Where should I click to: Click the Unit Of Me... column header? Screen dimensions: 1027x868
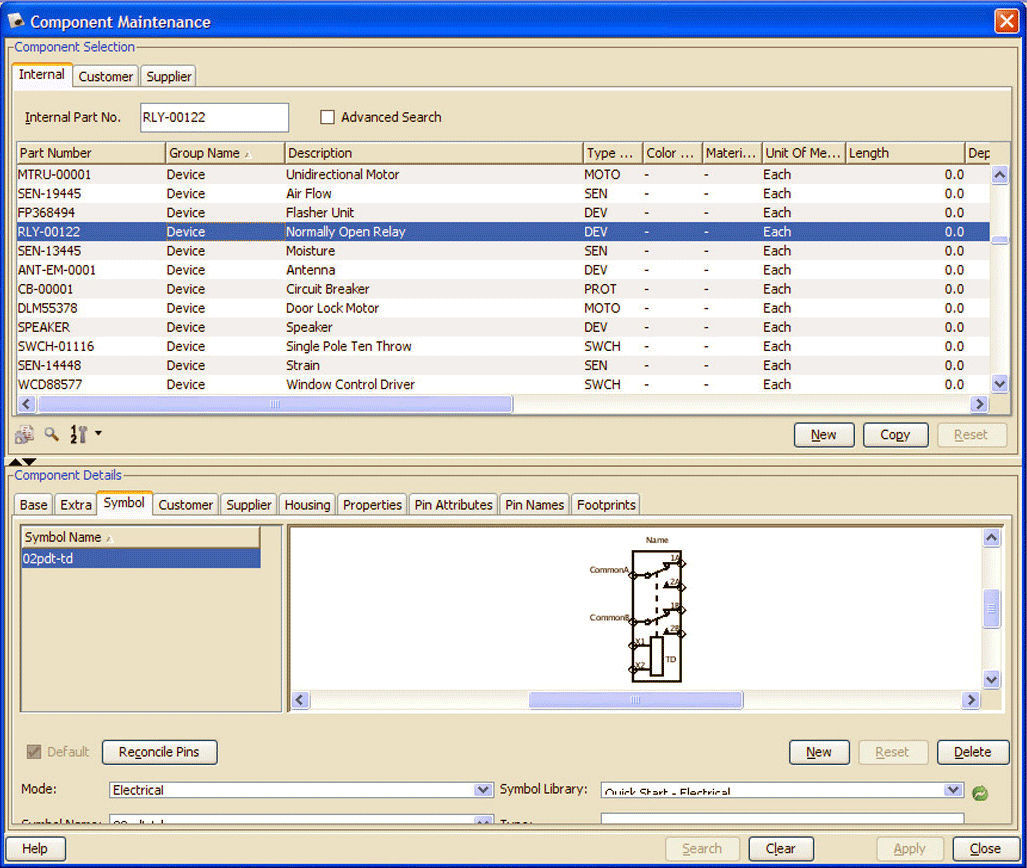803,153
